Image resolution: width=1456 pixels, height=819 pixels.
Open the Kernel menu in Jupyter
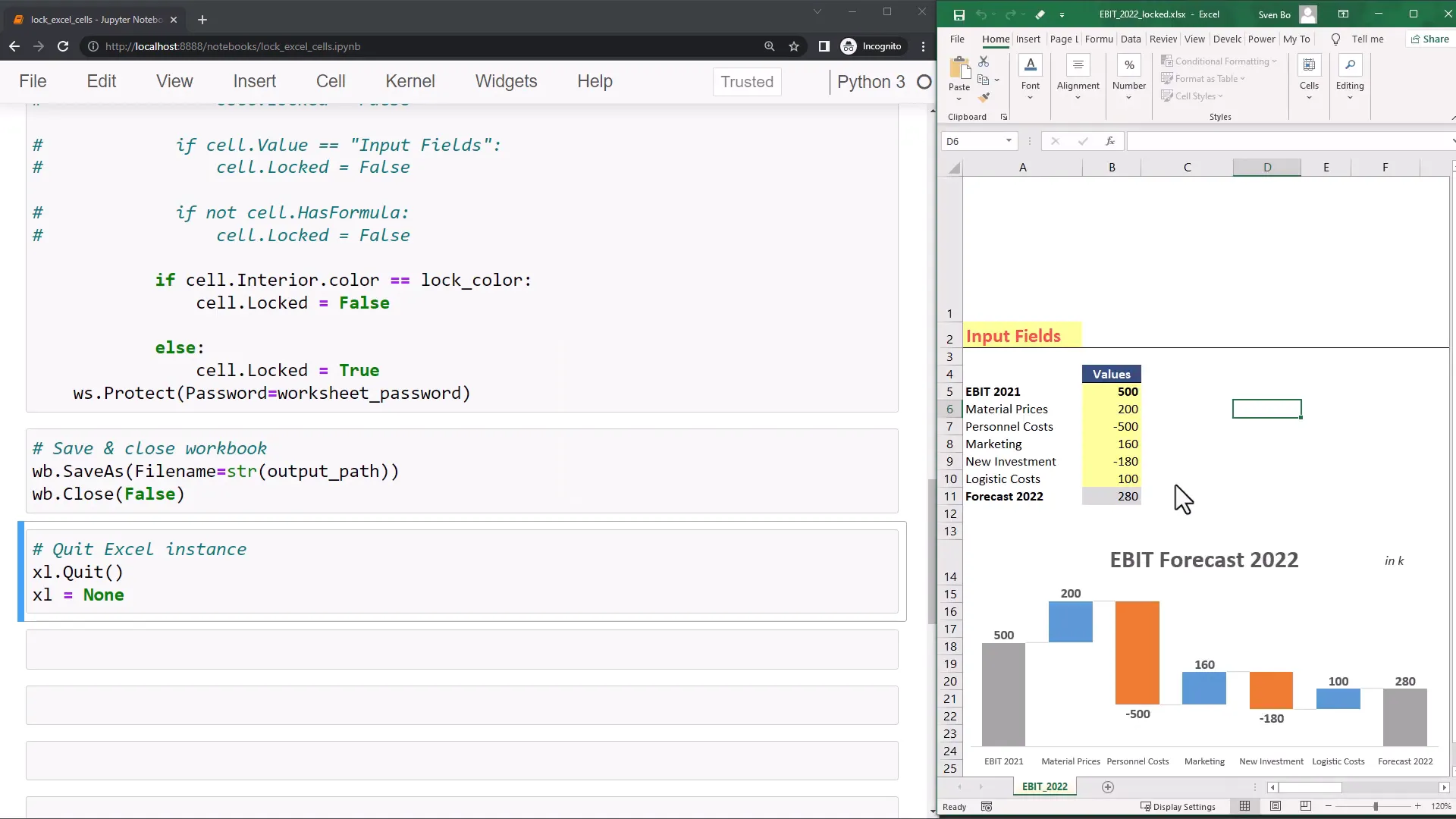pos(409,81)
